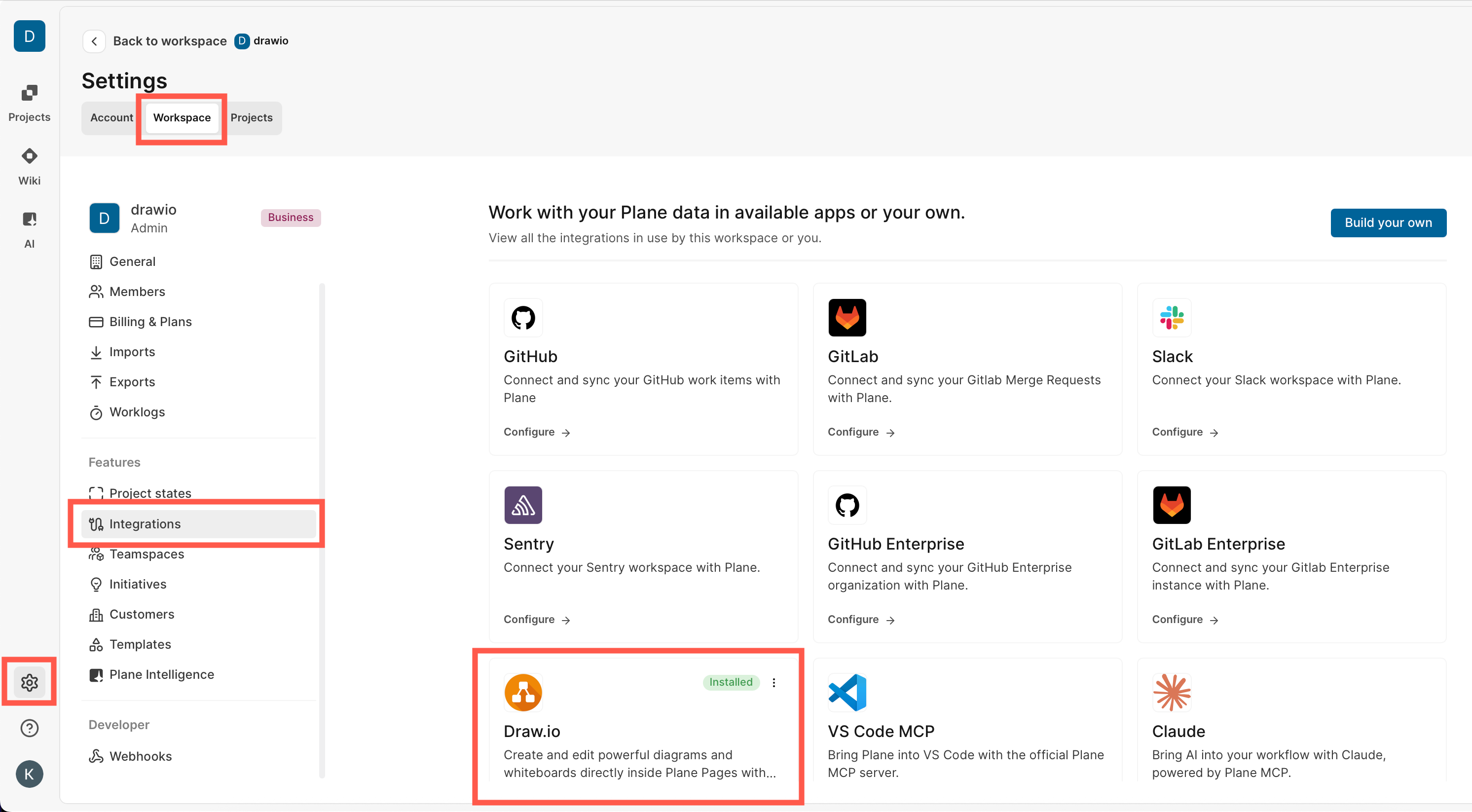
Task: Click the Draw.io app icon
Action: point(523,692)
